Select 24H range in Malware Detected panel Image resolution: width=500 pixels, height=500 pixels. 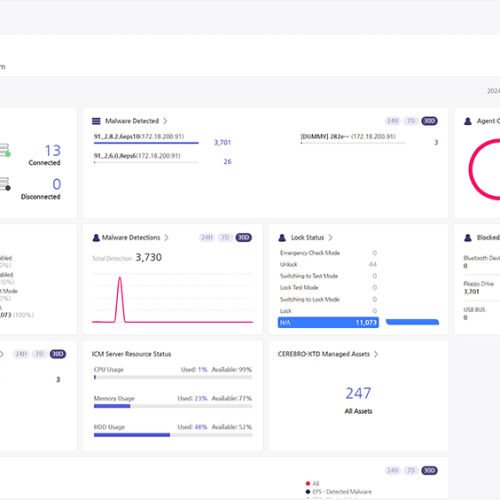[x=393, y=121]
